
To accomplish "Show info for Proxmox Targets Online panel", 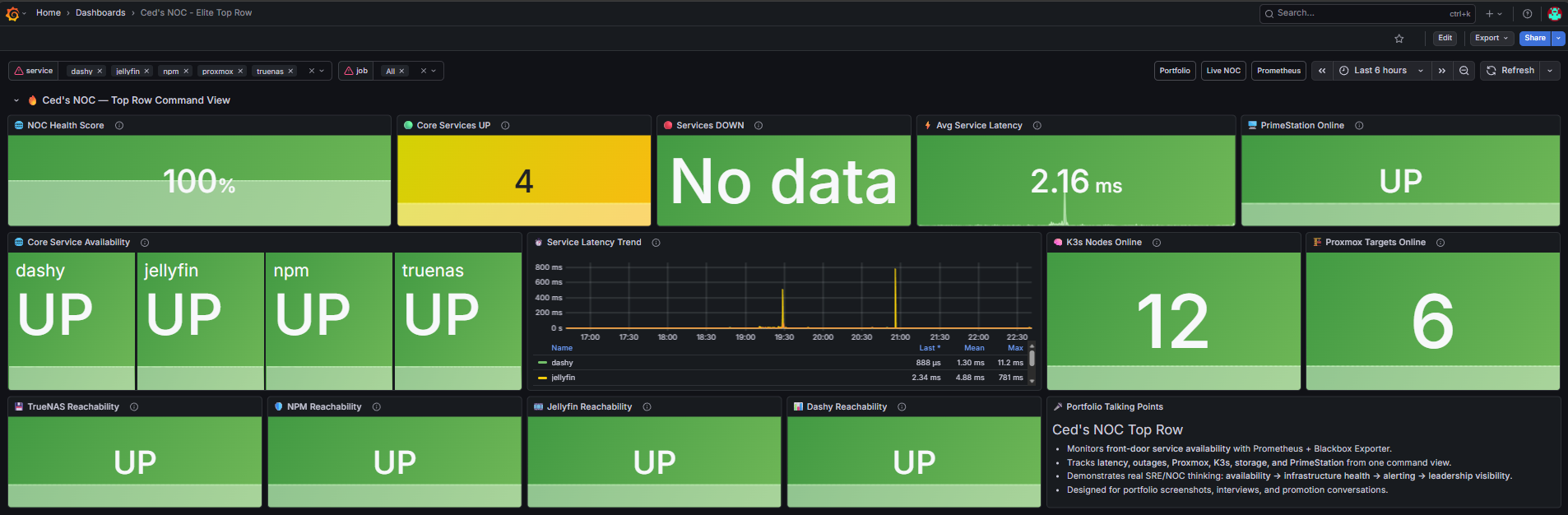I will (1440, 243).
